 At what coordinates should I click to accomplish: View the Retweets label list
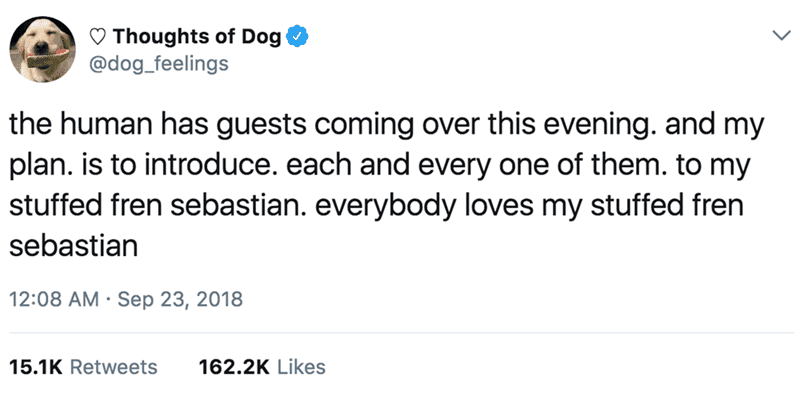(113, 366)
